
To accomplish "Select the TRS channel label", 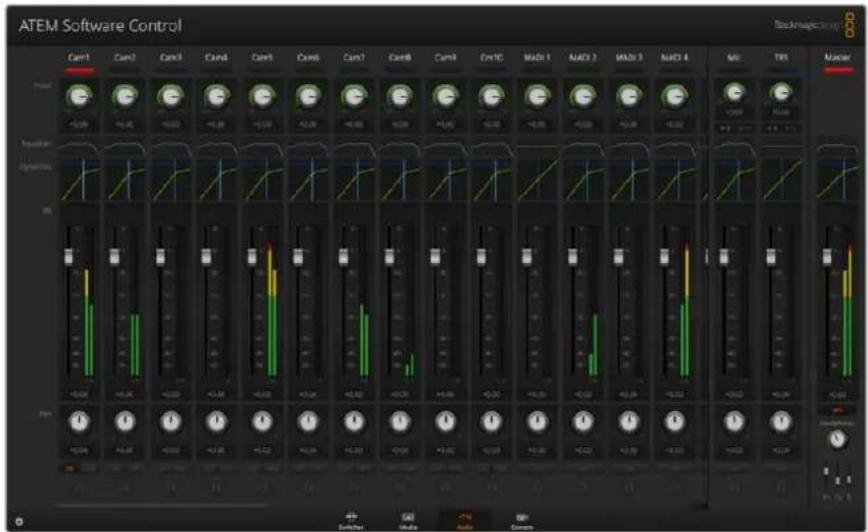I will coord(781,58).
